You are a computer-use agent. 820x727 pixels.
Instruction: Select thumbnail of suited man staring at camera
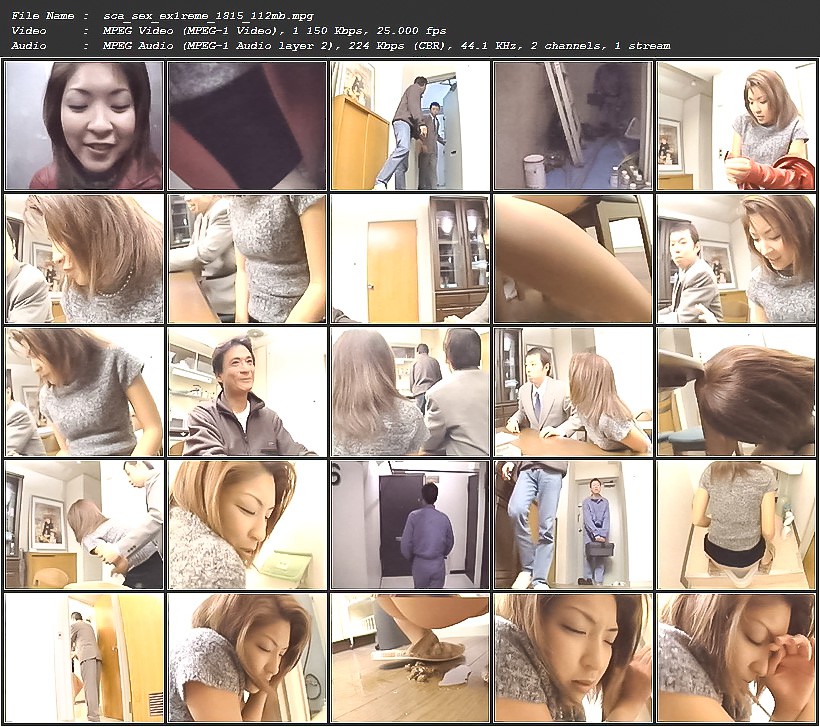point(737,259)
